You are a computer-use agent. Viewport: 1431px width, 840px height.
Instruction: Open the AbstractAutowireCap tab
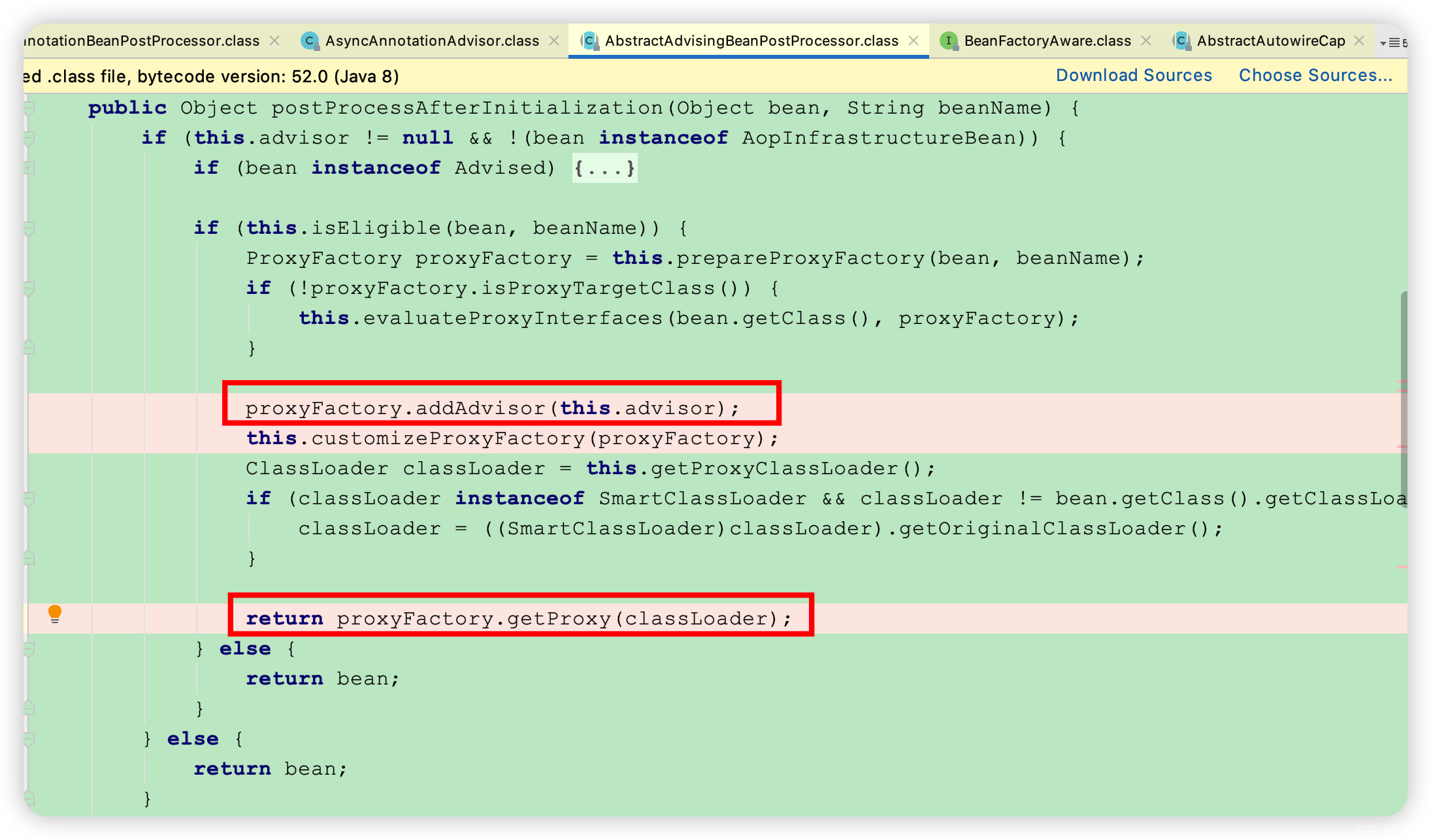pos(1271,41)
